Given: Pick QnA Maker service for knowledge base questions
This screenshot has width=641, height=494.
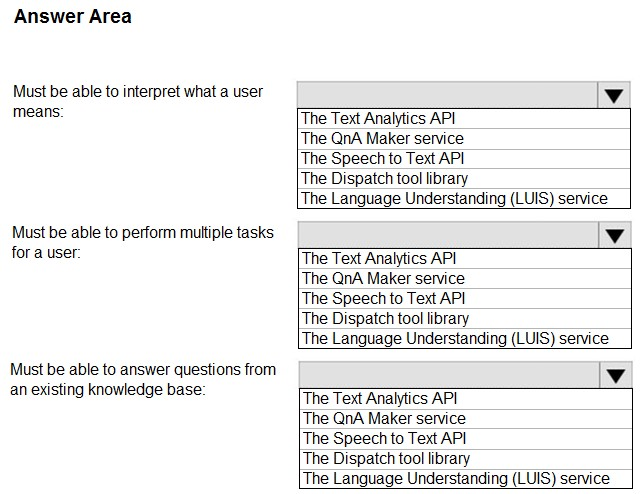Looking at the screenshot, I should [x=382, y=418].
